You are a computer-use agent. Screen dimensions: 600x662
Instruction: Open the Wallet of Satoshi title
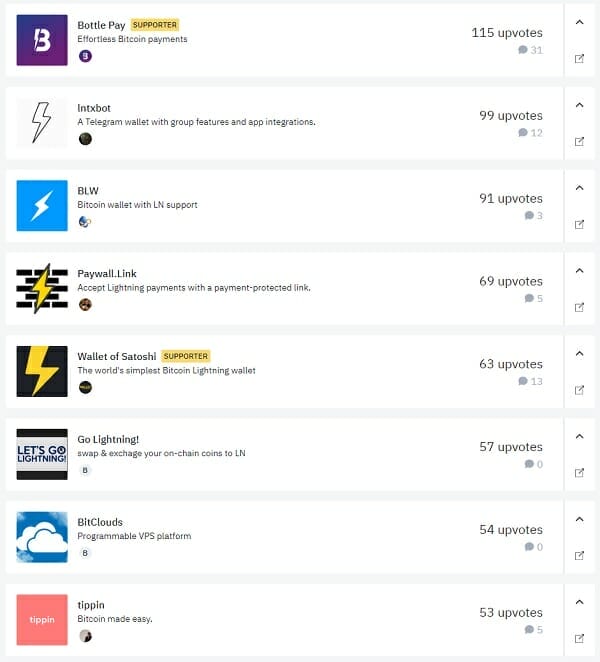[x=117, y=356]
